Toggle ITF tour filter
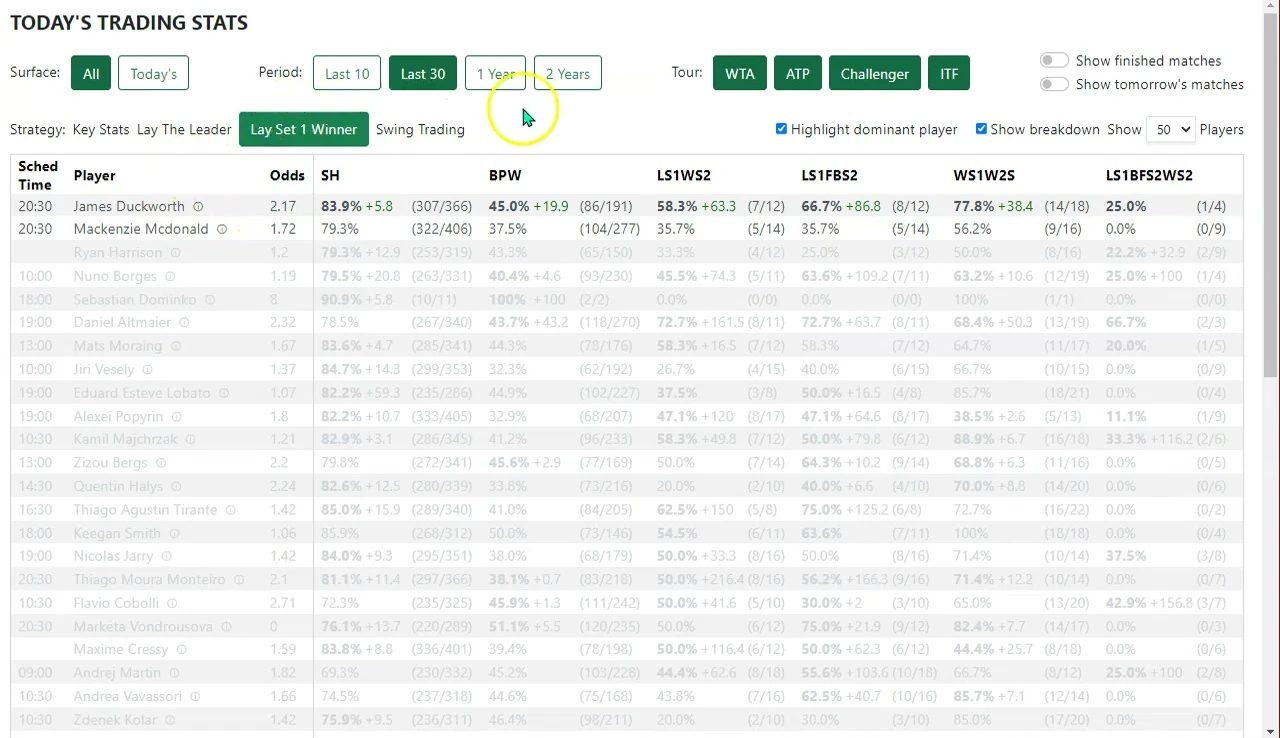This screenshot has height=738, width=1280. point(949,73)
